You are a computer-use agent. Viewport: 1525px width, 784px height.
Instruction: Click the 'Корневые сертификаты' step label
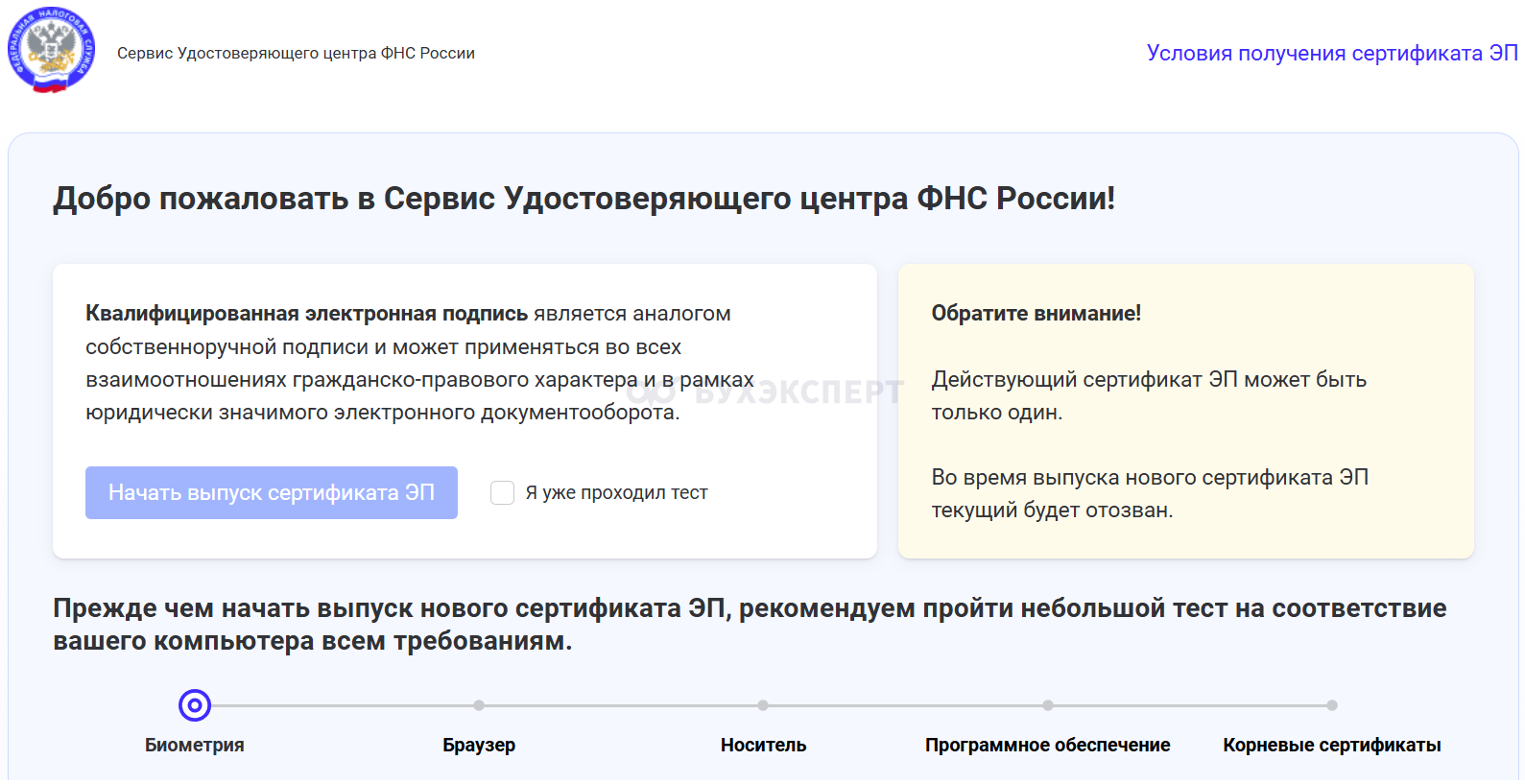[x=1332, y=745]
